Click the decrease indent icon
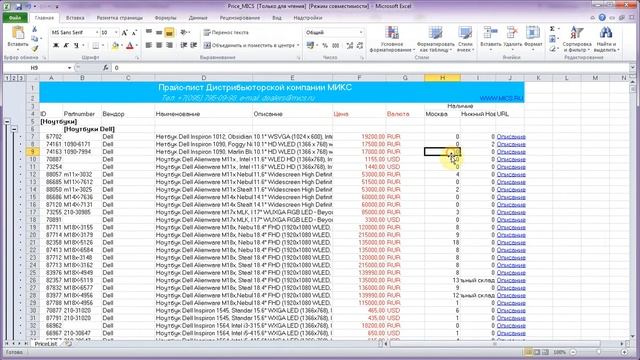The image size is (640, 360). coord(184,45)
